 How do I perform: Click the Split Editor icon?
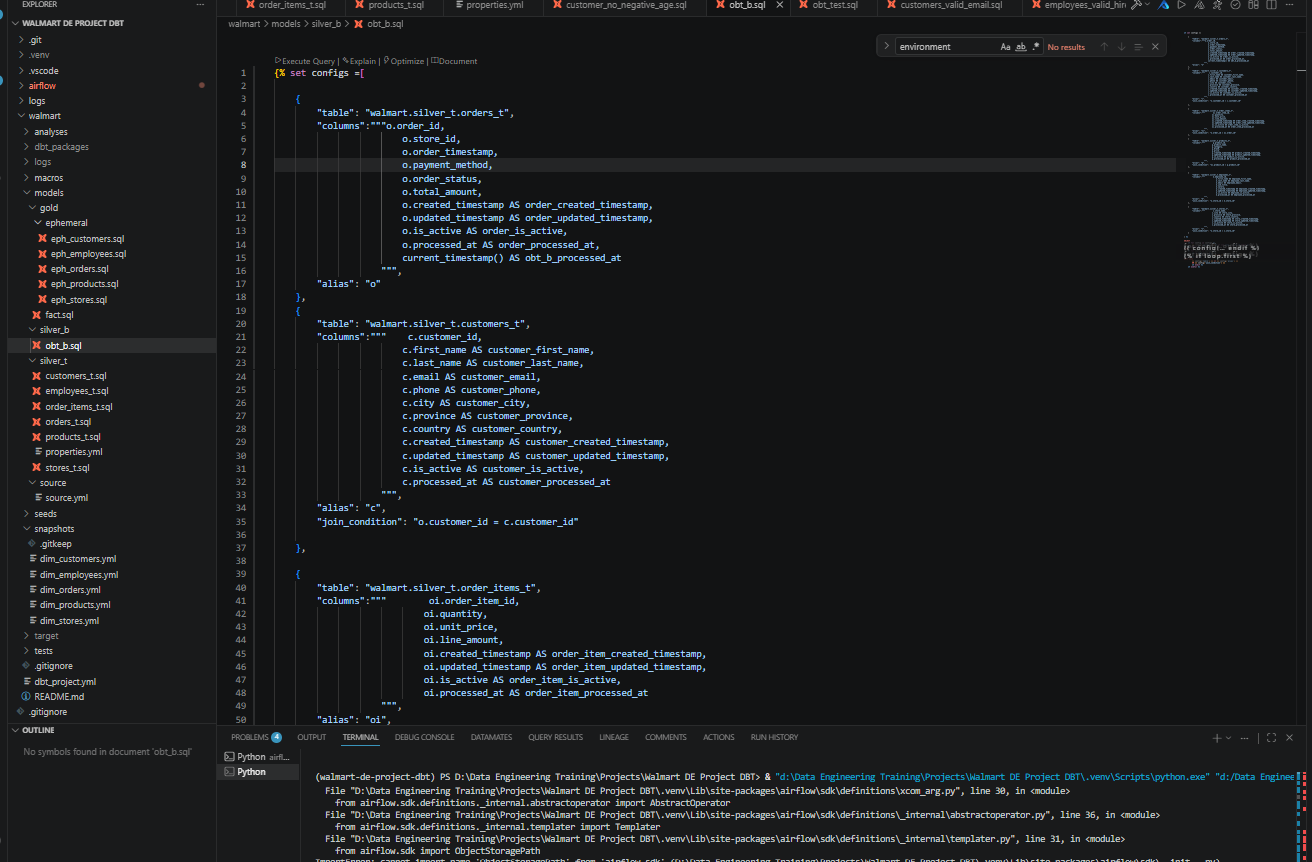(x=1273, y=5)
